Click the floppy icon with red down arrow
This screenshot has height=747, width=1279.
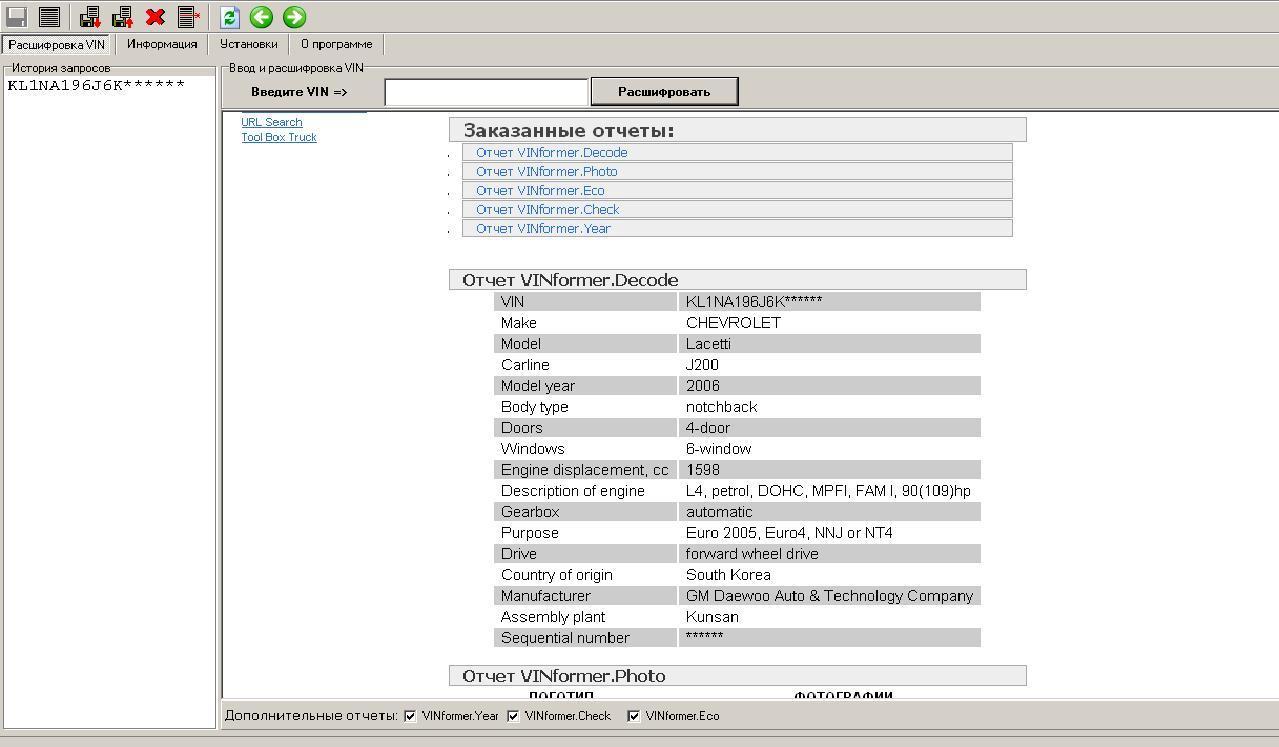(x=90, y=17)
